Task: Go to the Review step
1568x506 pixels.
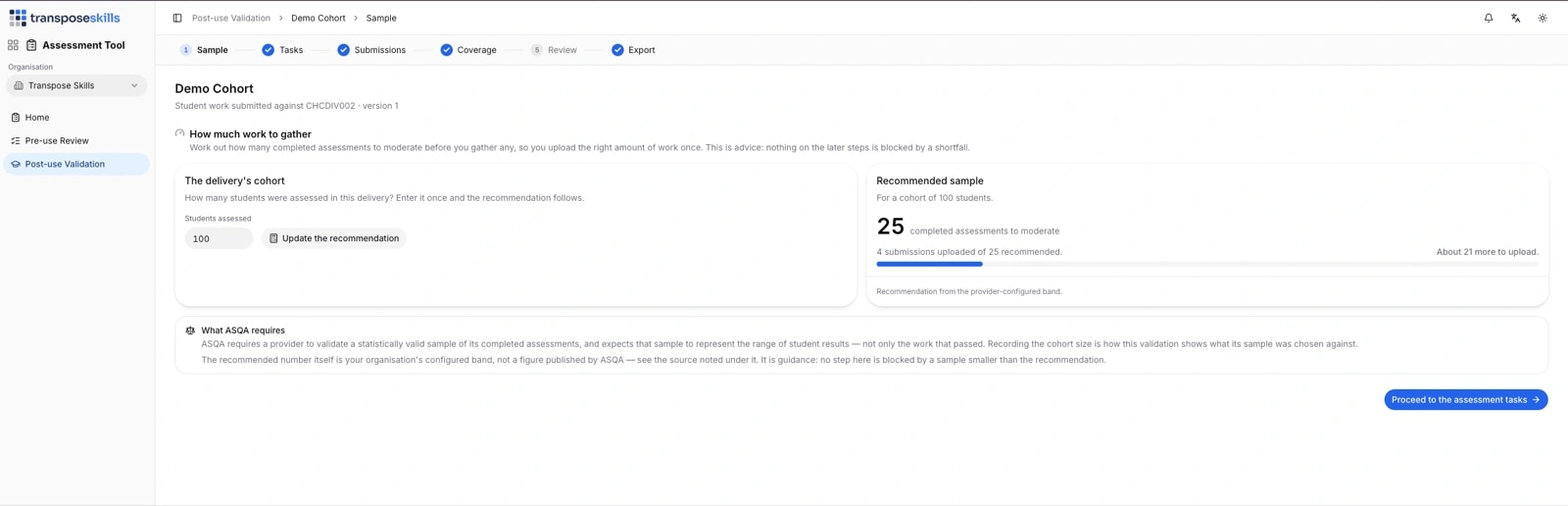Action: point(554,50)
